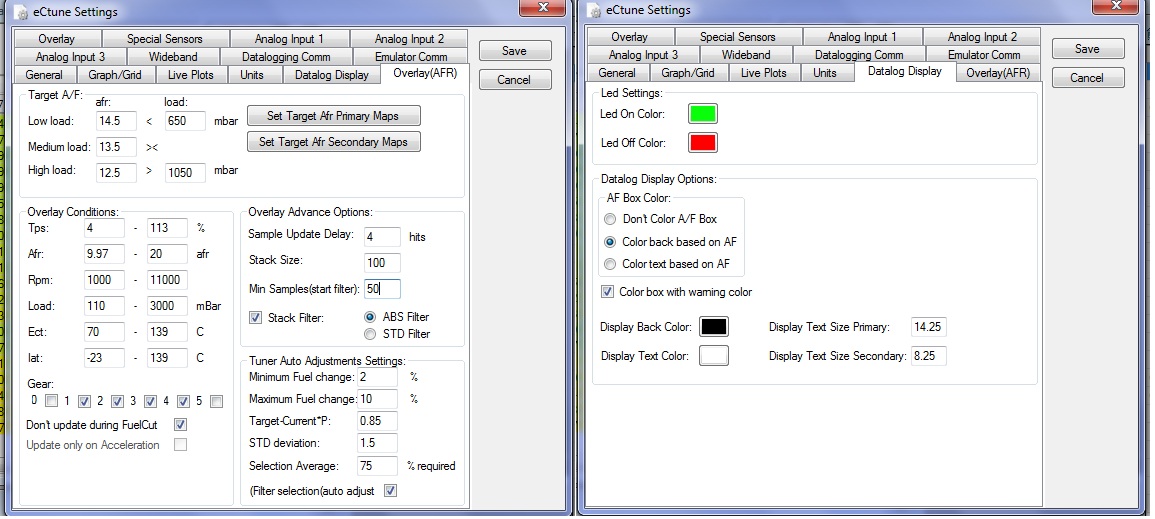
Task: Click the right eCtune Settings title icon
Action: click(594, 10)
